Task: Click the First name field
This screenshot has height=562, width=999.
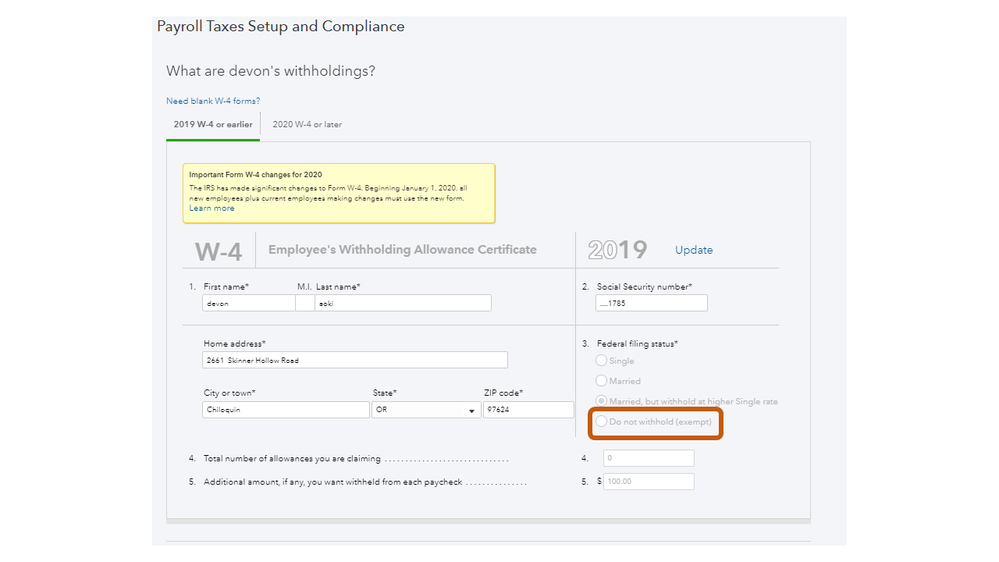Action: [248, 303]
